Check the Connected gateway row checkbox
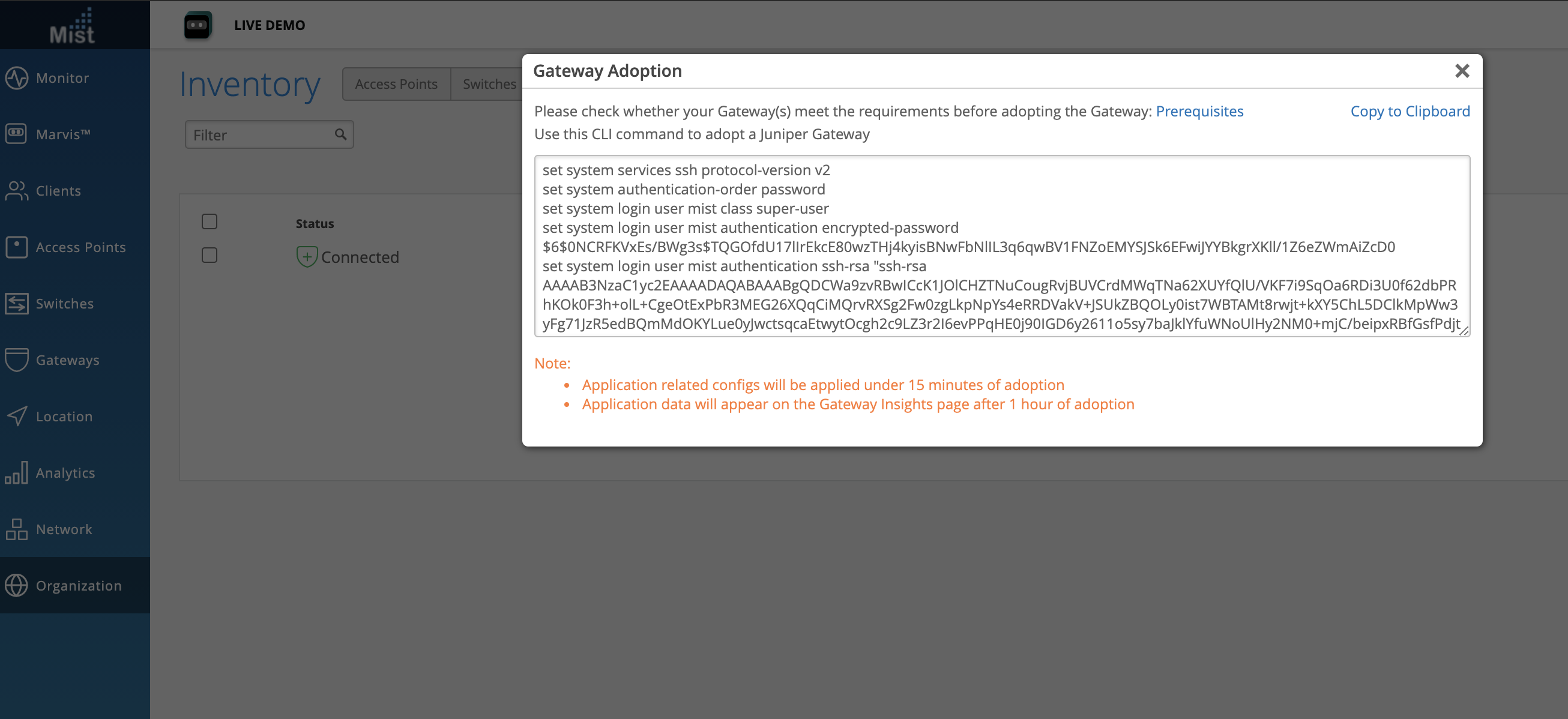 [x=210, y=256]
